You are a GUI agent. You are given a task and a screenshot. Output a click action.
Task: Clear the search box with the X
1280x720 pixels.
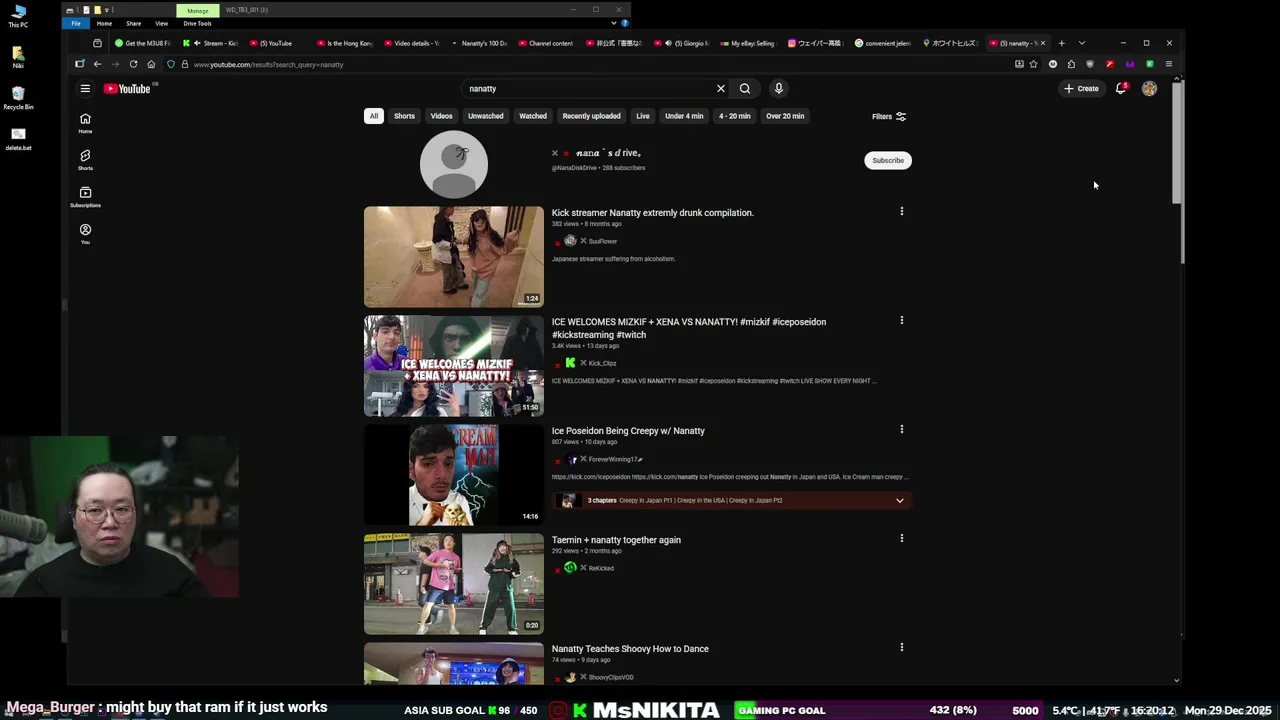(720, 89)
